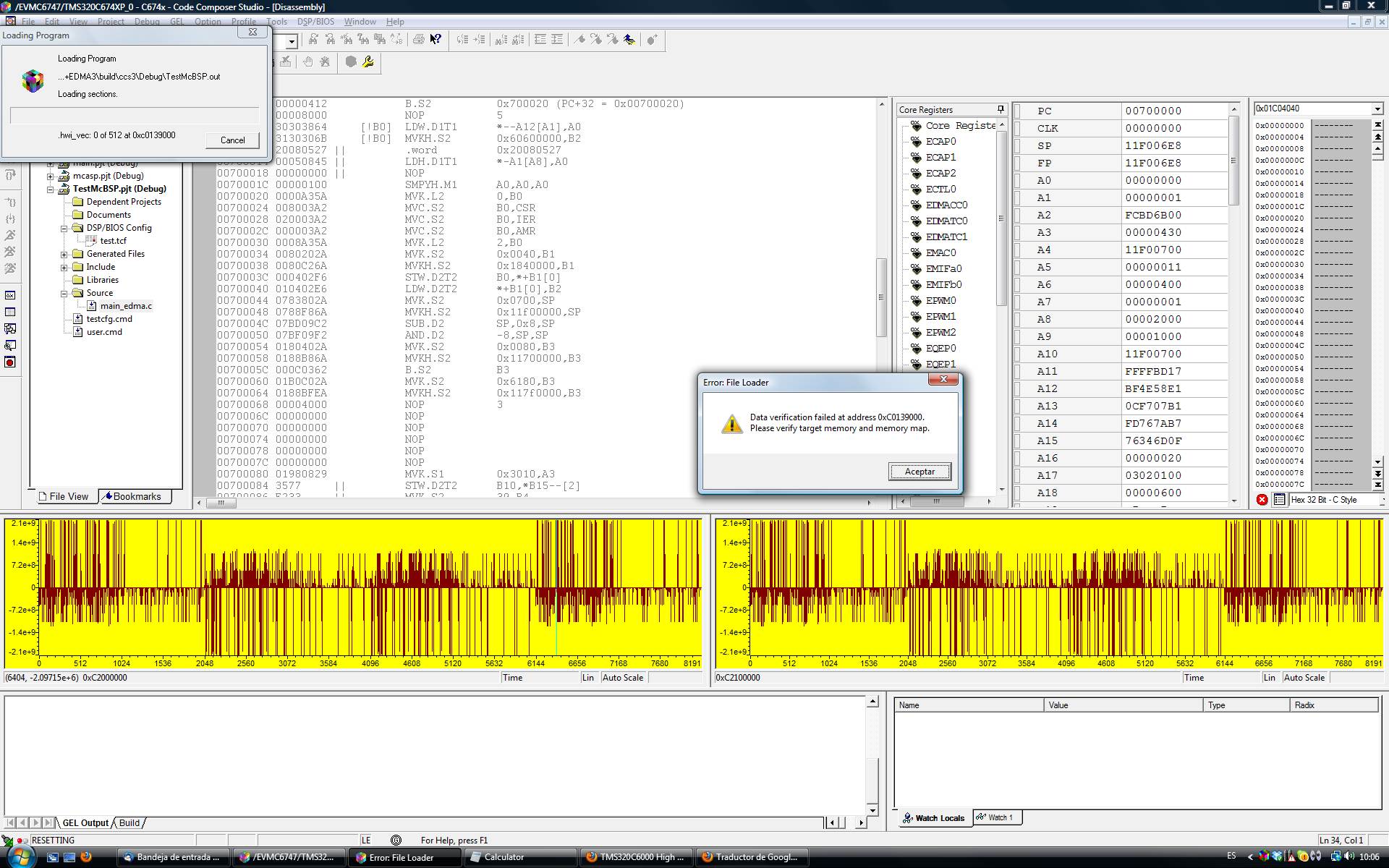Click the PC register value 00700000
This screenshot has width=1389, height=868.
pos(1153,111)
